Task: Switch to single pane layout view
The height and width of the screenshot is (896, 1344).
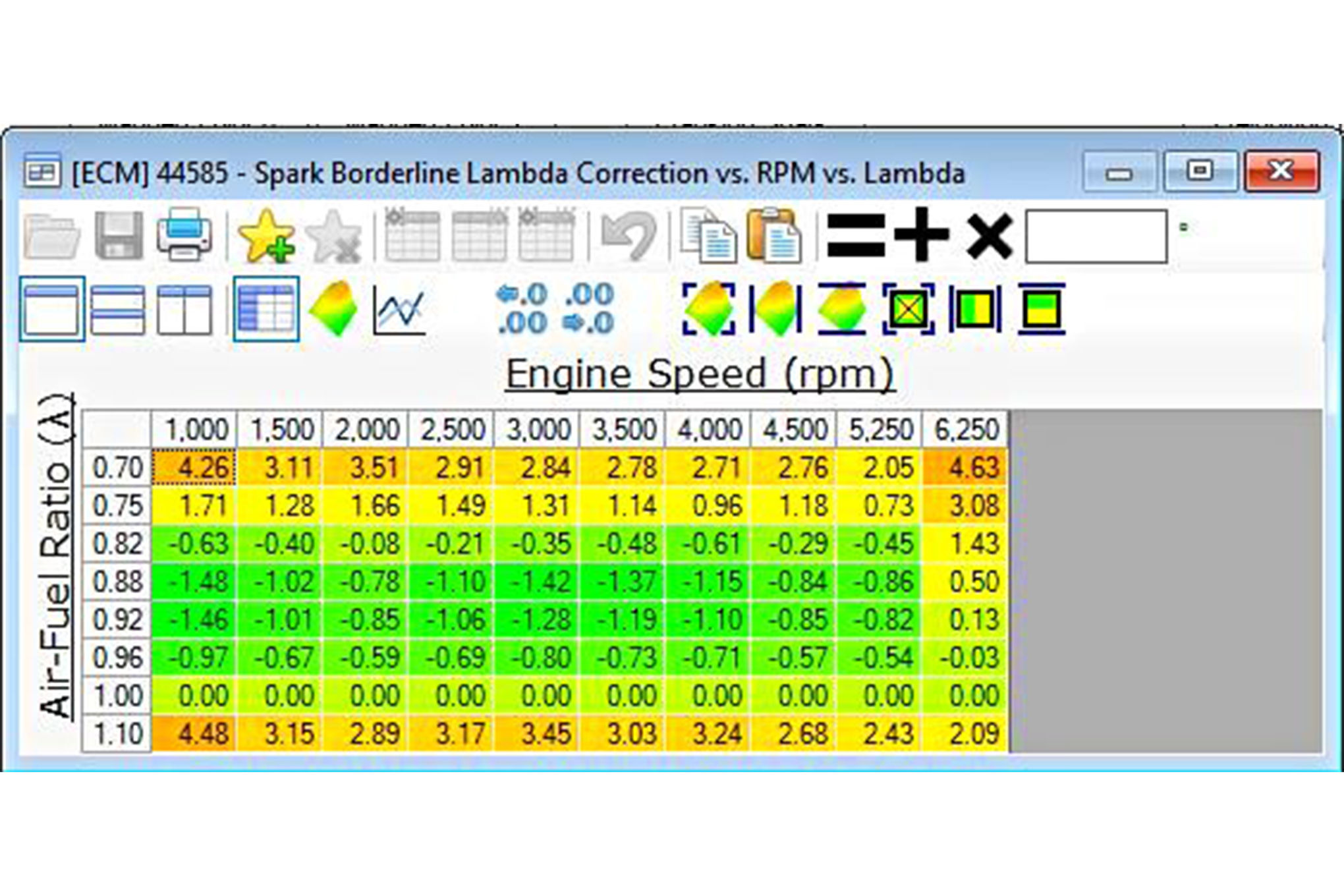Action: coord(52,309)
